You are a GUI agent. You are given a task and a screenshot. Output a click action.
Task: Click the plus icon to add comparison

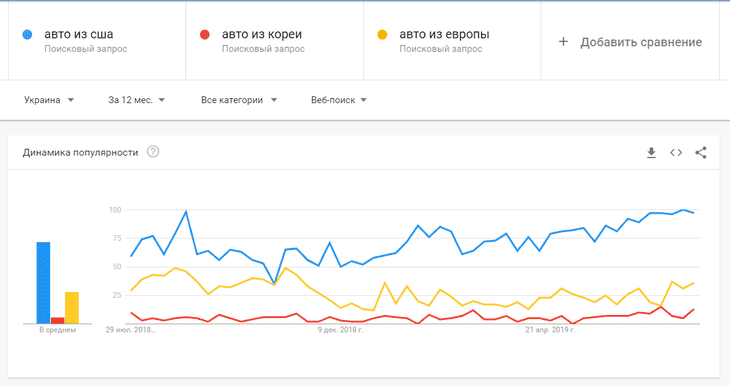point(563,42)
